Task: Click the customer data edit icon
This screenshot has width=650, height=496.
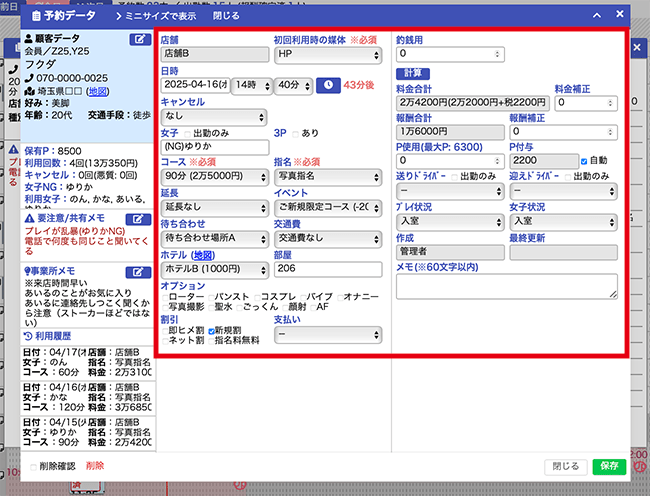Action: coord(140,39)
